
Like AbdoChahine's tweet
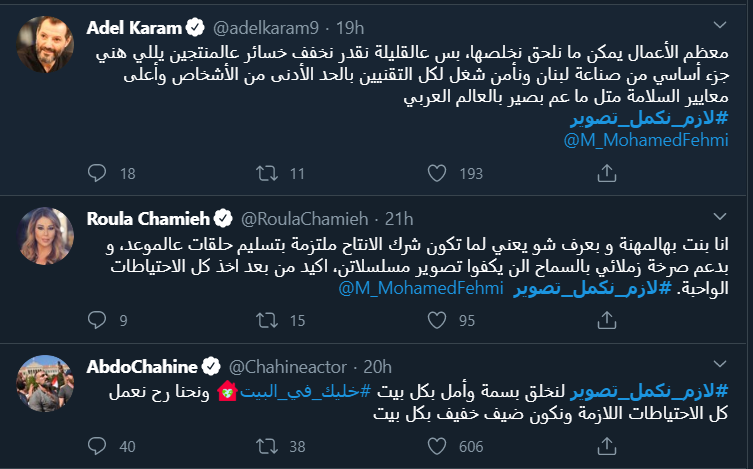435,447
